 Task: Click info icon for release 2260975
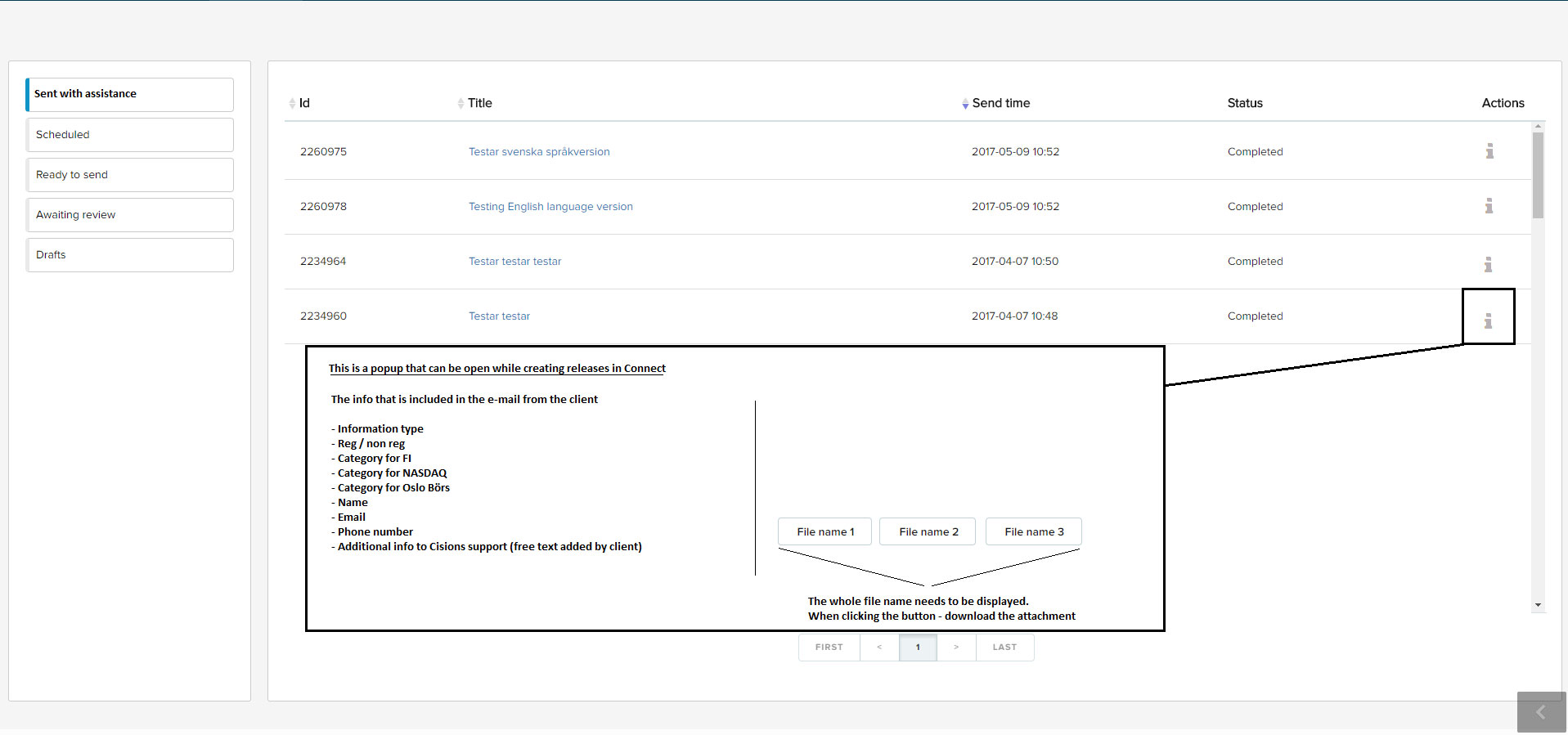(1489, 151)
